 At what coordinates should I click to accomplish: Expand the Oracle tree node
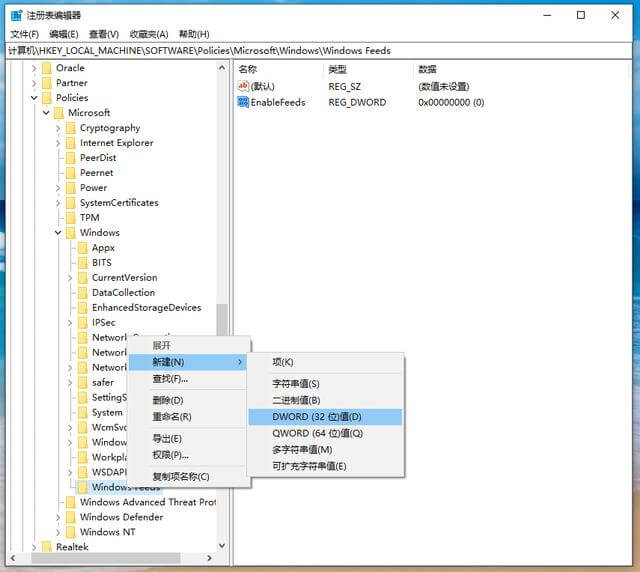[34, 68]
